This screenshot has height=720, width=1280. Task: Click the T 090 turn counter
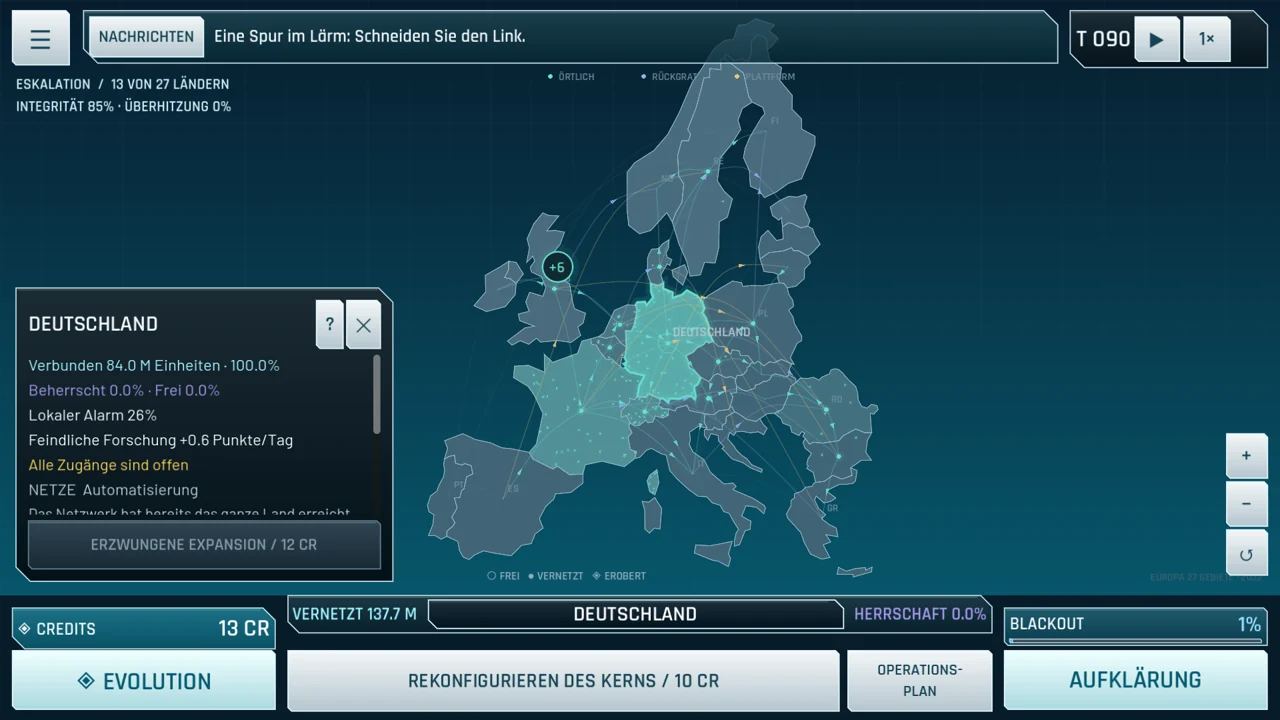[1103, 39]
